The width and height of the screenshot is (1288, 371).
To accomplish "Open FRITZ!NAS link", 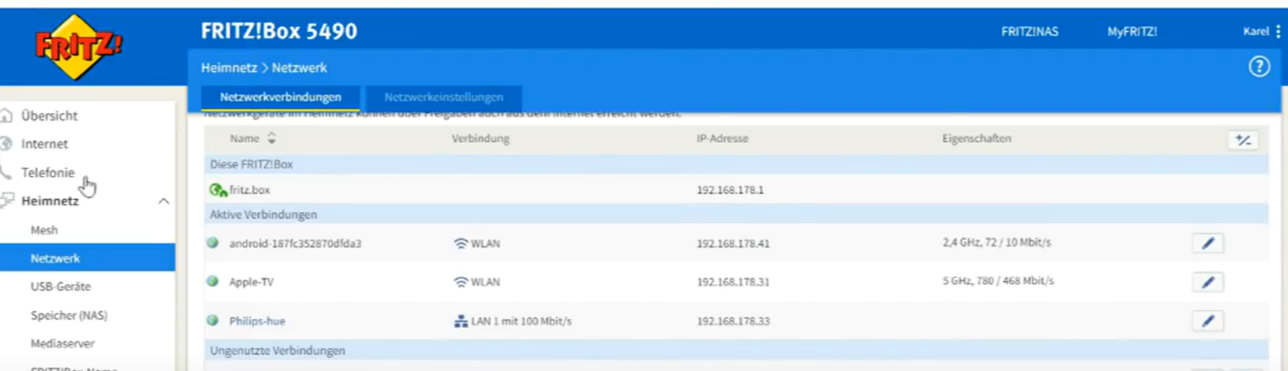I will coord(1029,32).
